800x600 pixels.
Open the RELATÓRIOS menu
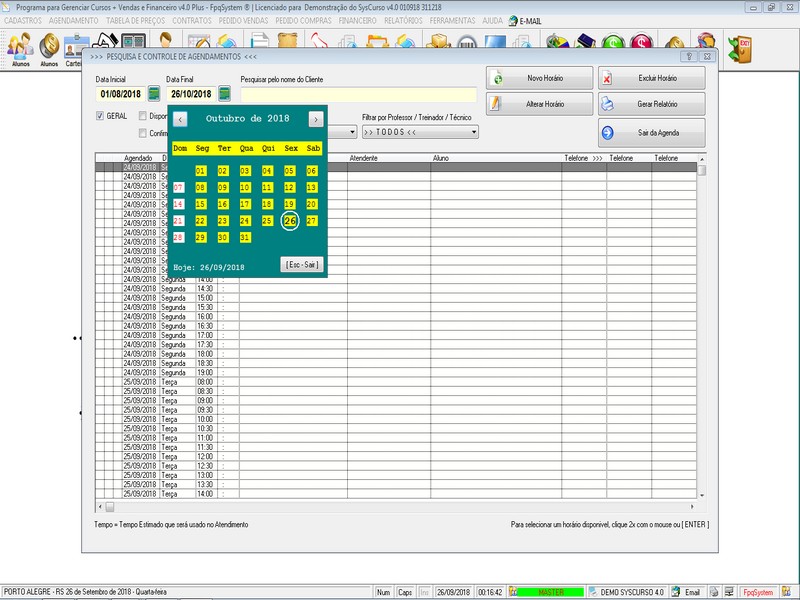(x=403, y=21)
